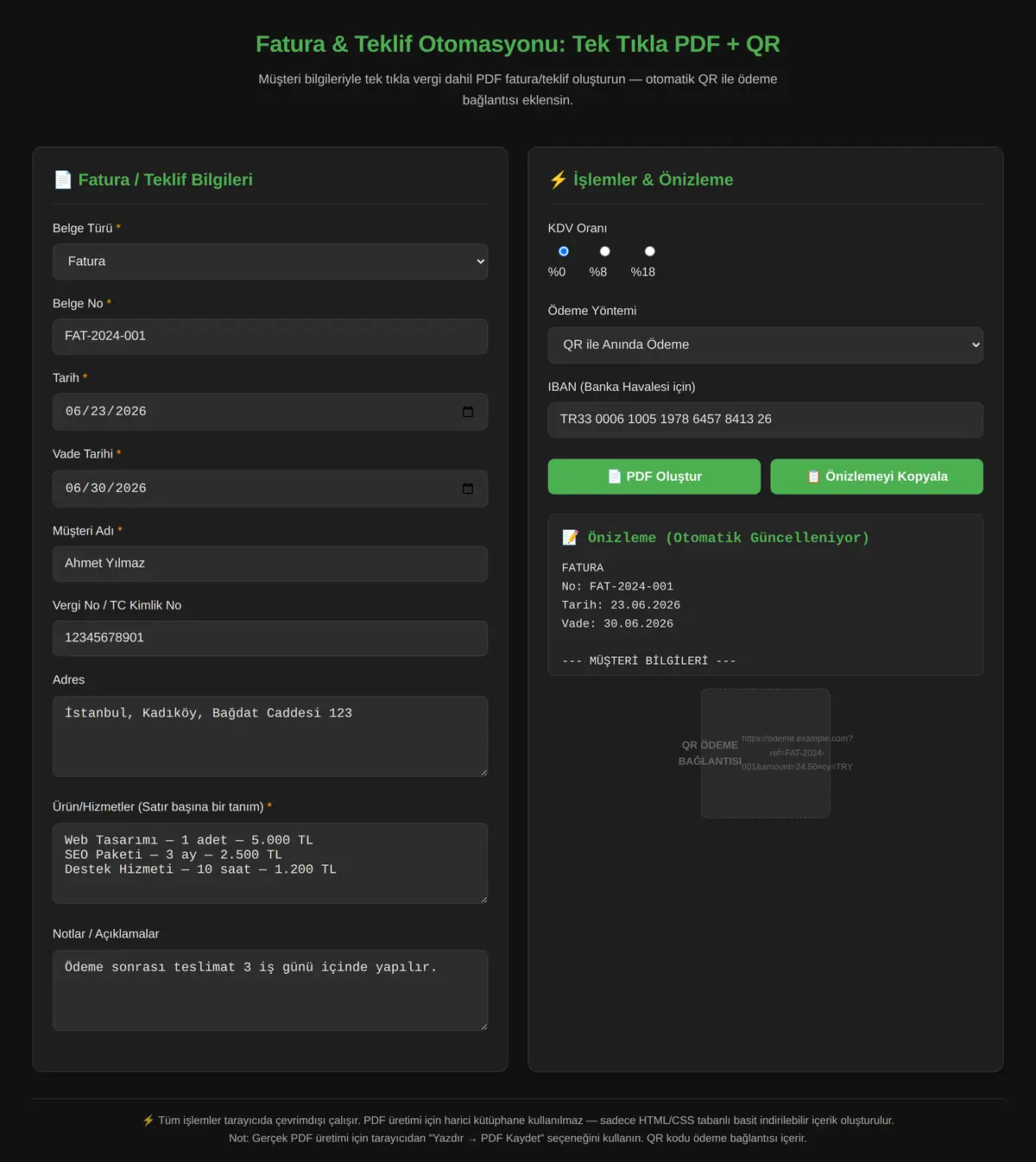The height and width of the screenshot is (1162, 1036).
Task: Click the Notlar / Açıklamalar text area
Action: (x=270, y=990)
